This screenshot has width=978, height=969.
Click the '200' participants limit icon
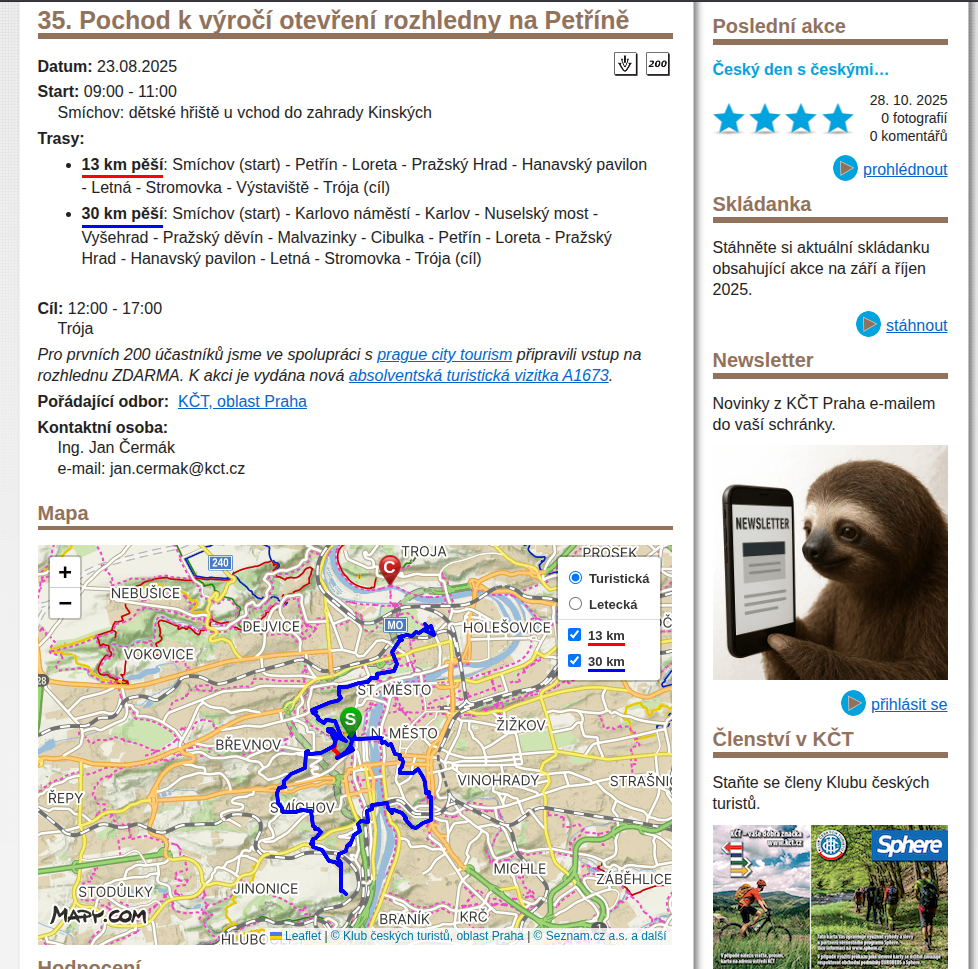tap(657, 65)
